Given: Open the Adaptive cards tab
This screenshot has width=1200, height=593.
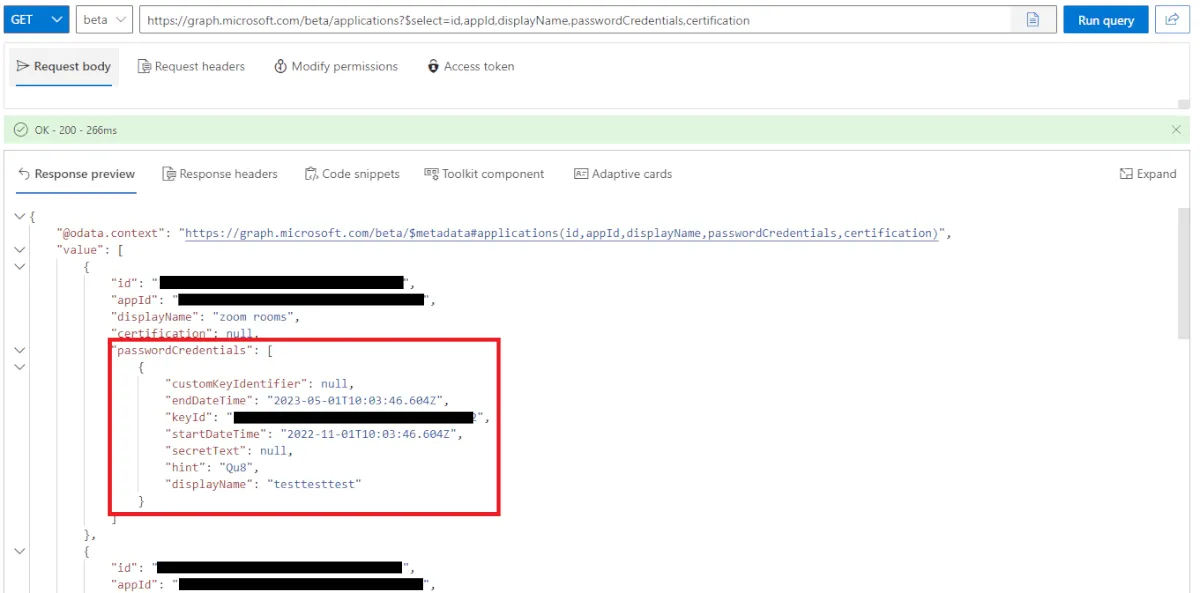Looking at the screenshot, I should coord(623,174).
